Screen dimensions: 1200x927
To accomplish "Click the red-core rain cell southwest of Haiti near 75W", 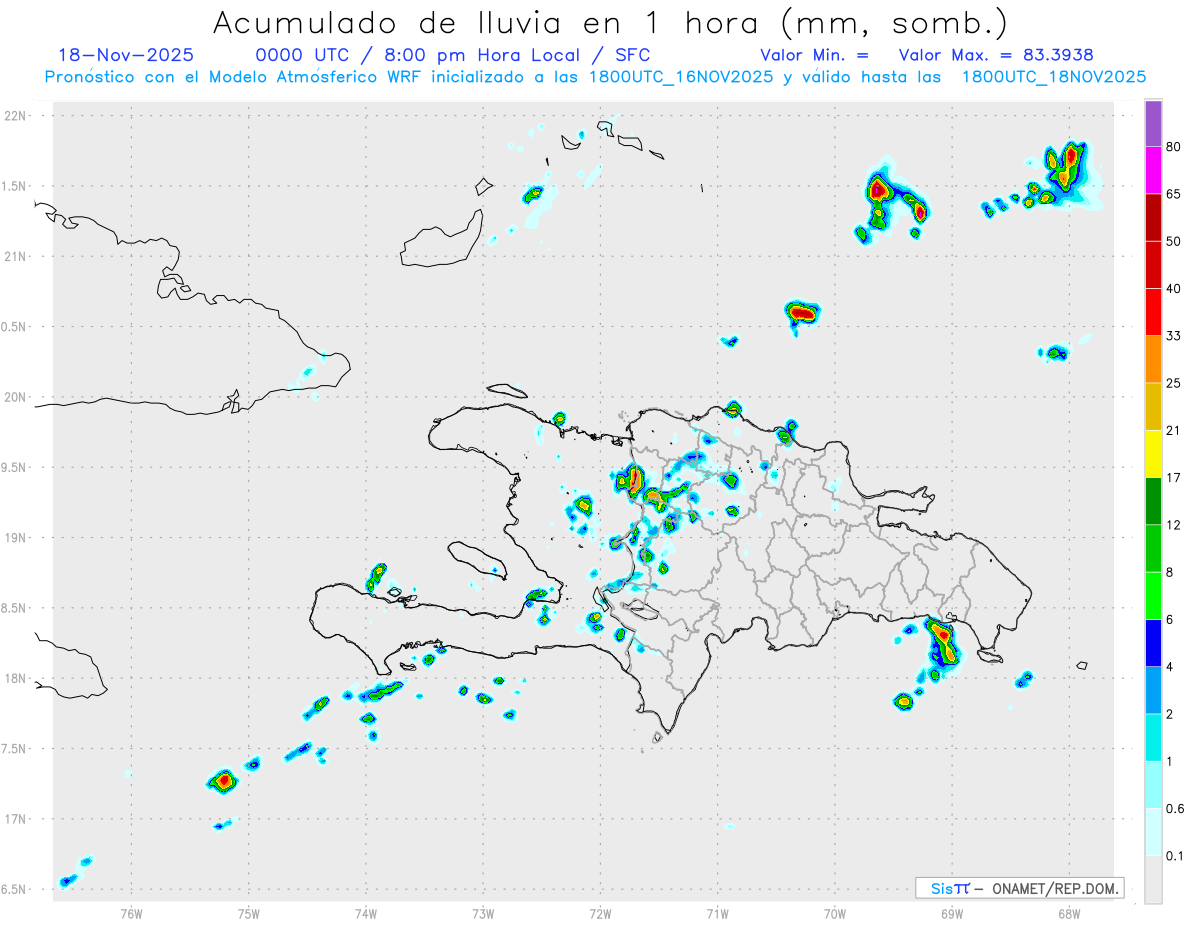I will [x=224, y=780].
